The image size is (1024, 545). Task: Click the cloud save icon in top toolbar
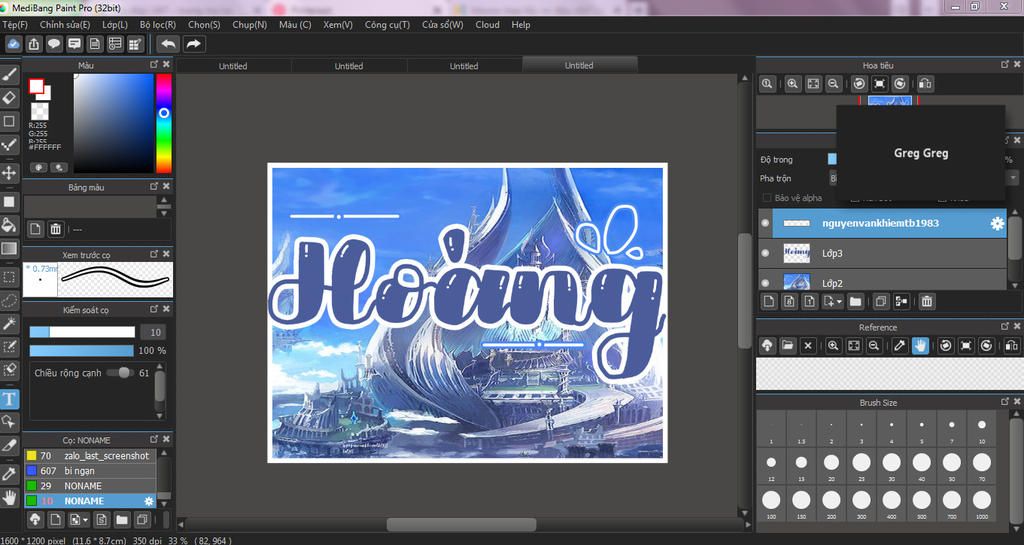(x=14, y=44)
